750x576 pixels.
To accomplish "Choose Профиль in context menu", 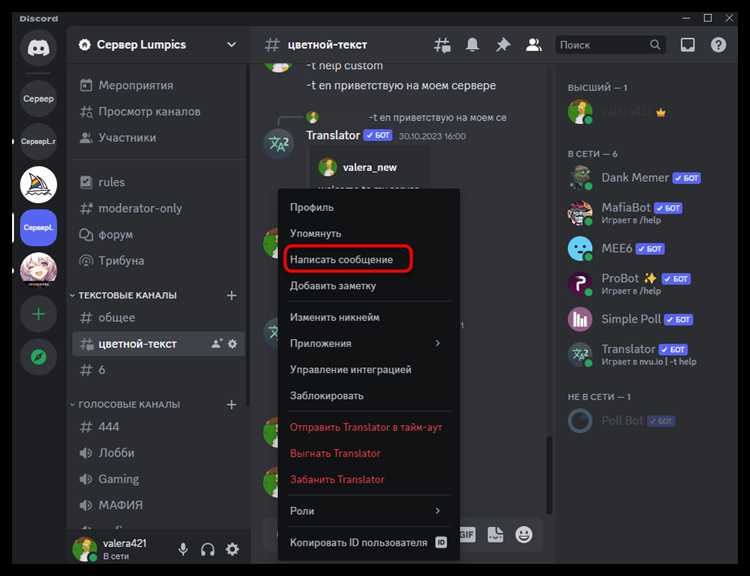I will (369, 208).
